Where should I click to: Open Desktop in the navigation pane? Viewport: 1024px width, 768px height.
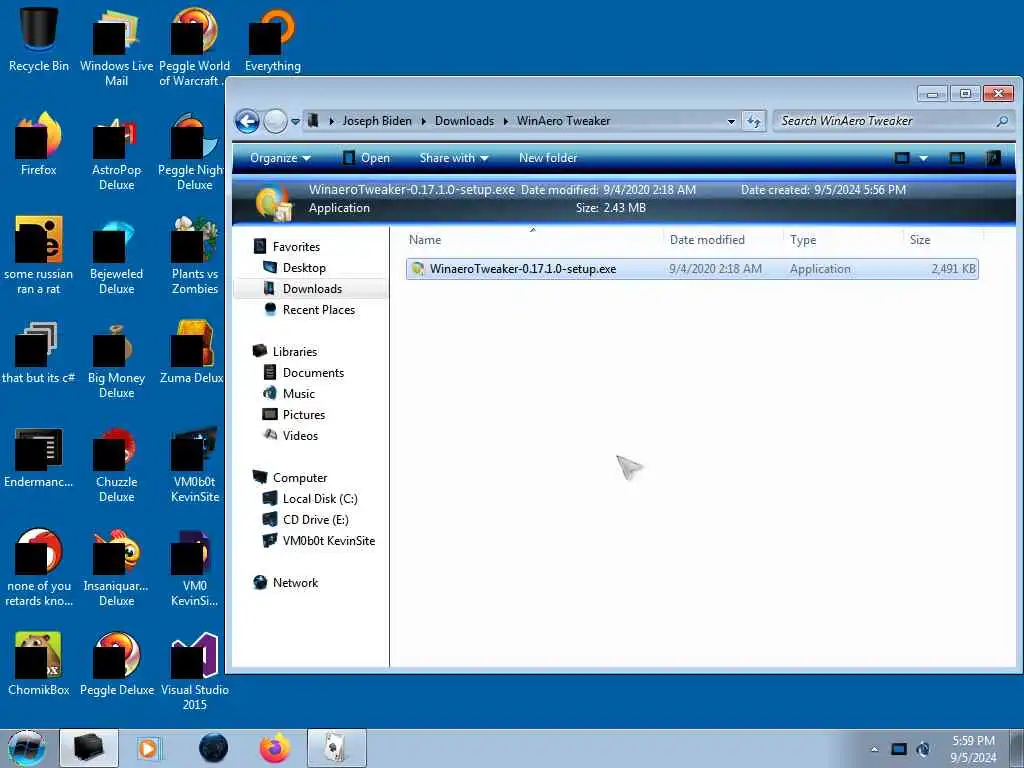click(304, 268)
